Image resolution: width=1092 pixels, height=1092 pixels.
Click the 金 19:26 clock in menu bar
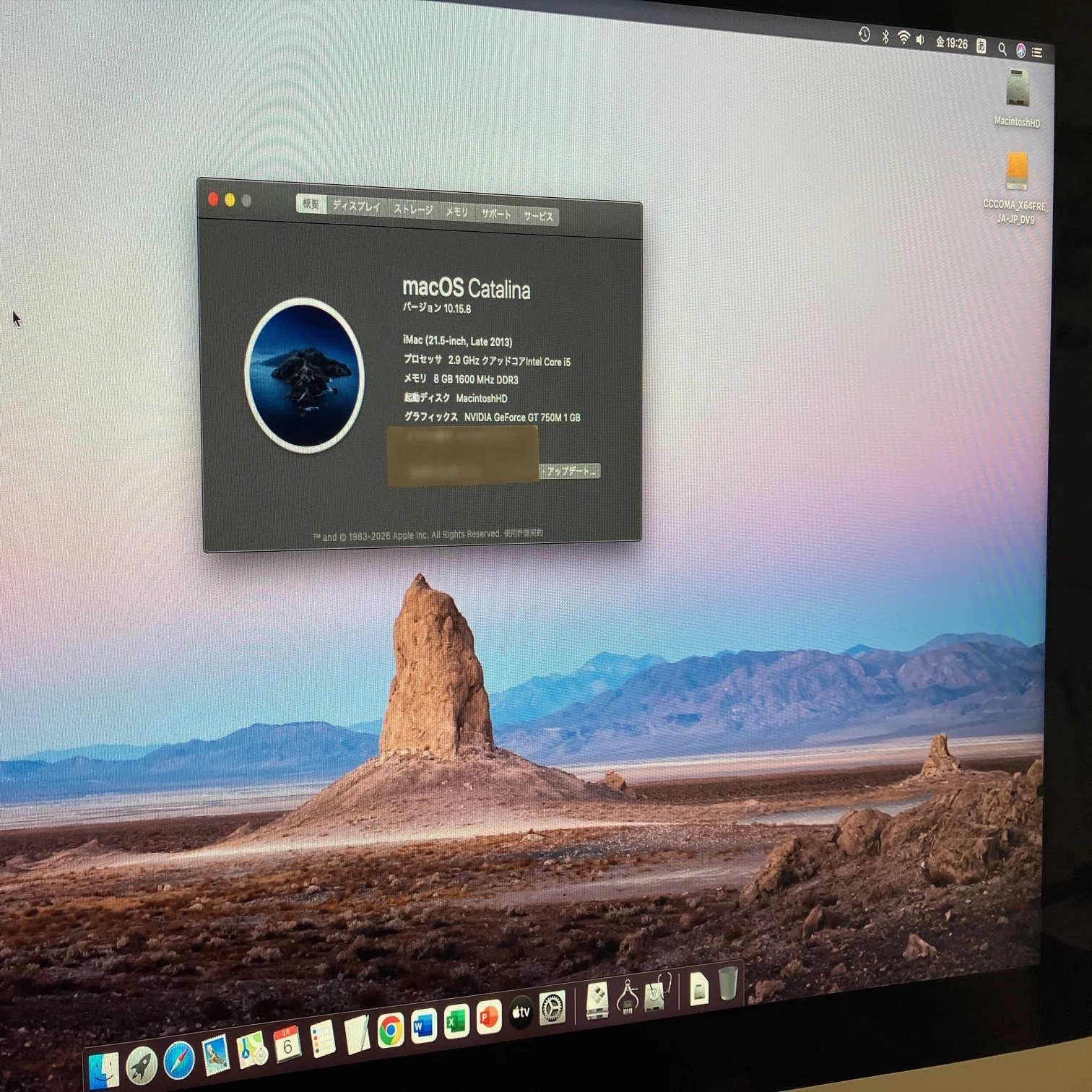(x=952, y=43)
